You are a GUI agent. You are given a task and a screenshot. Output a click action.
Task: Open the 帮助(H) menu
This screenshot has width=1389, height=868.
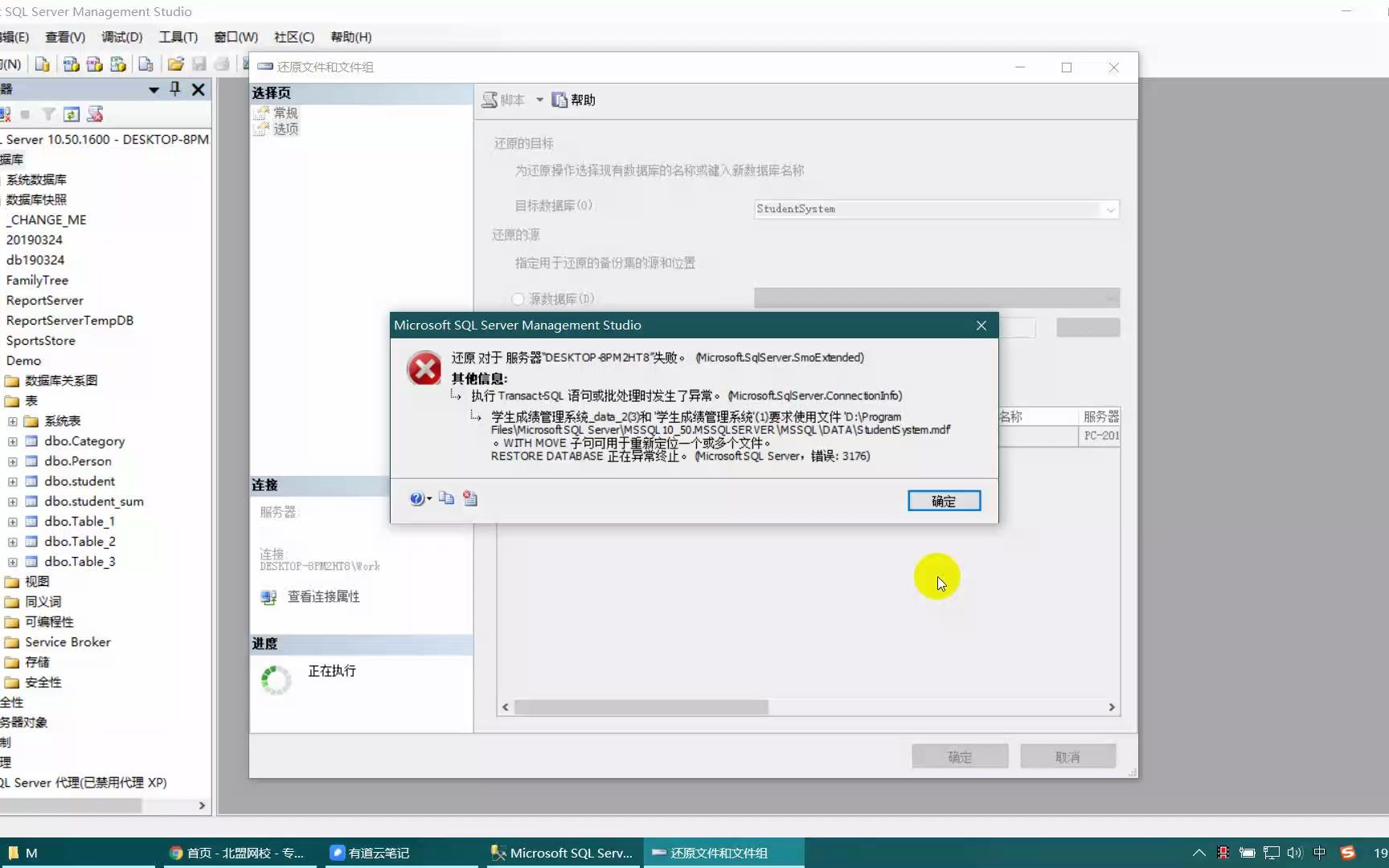pyautogui.click(x=350, y=37)
